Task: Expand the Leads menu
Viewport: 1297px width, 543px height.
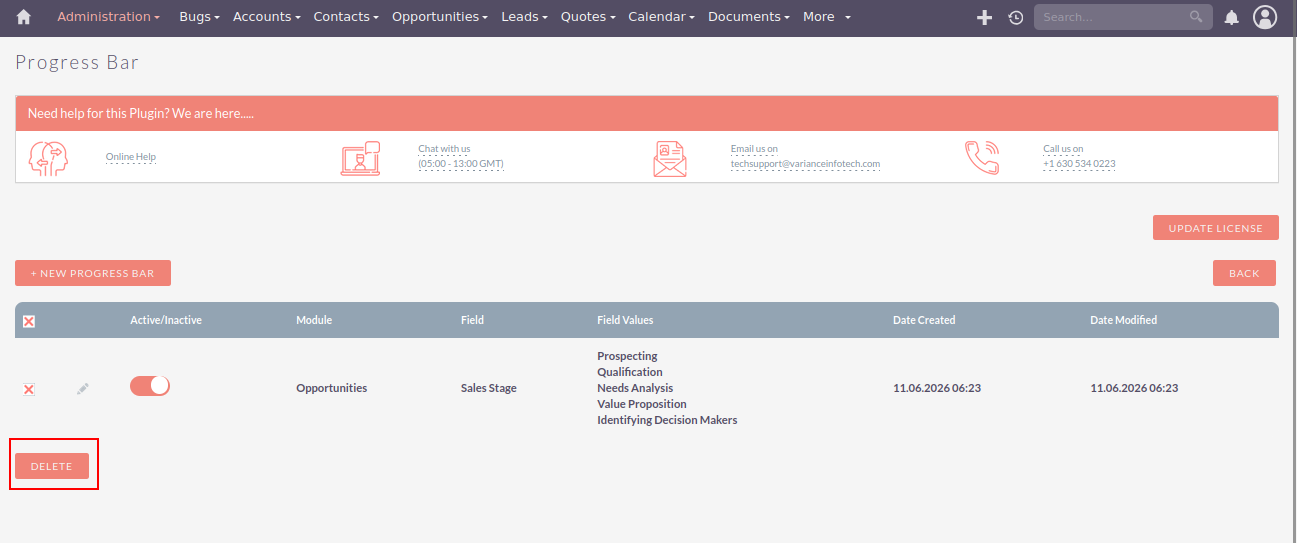Action: (524, 17)
